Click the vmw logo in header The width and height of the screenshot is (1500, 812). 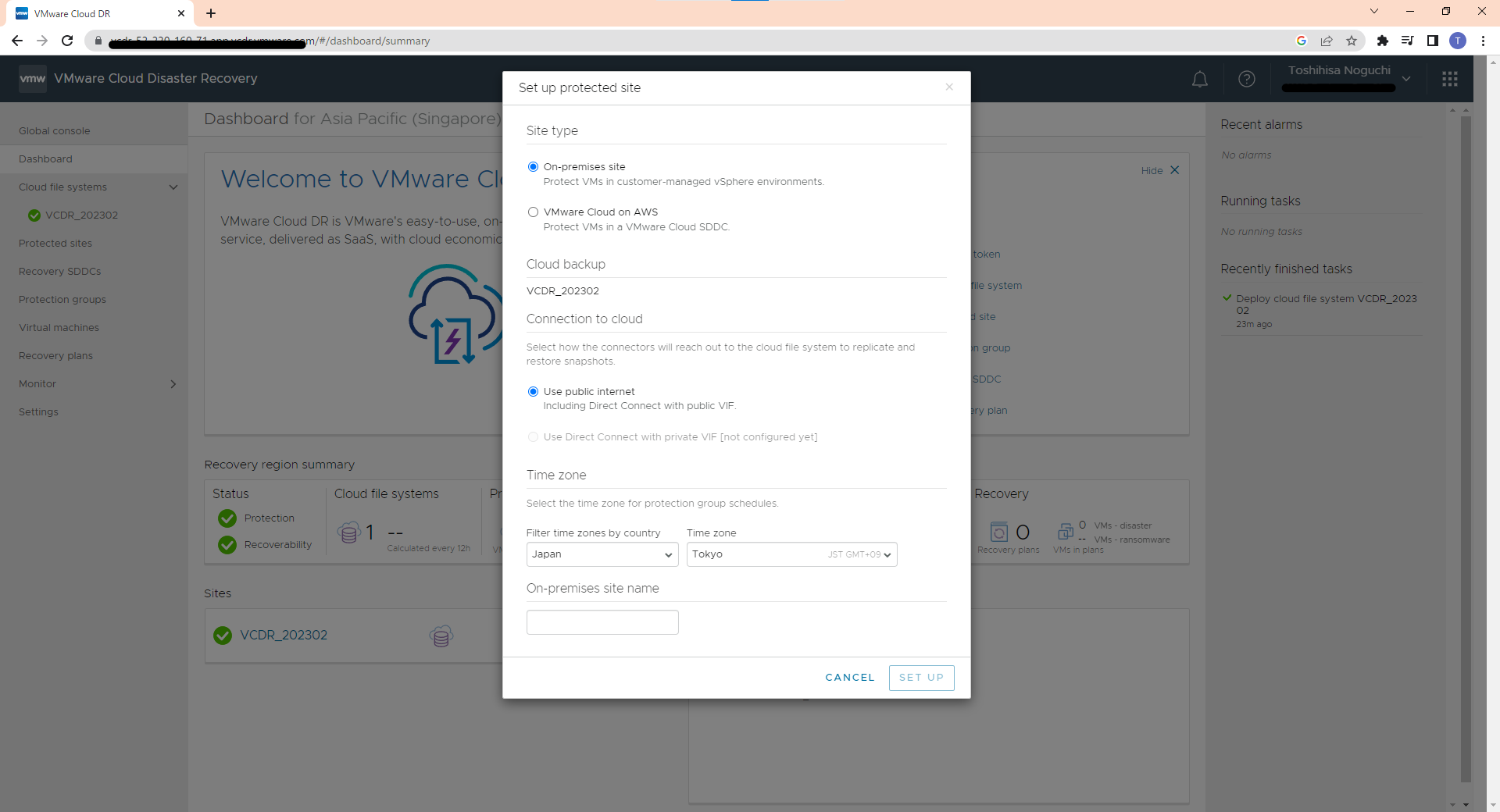coord(33,79)
